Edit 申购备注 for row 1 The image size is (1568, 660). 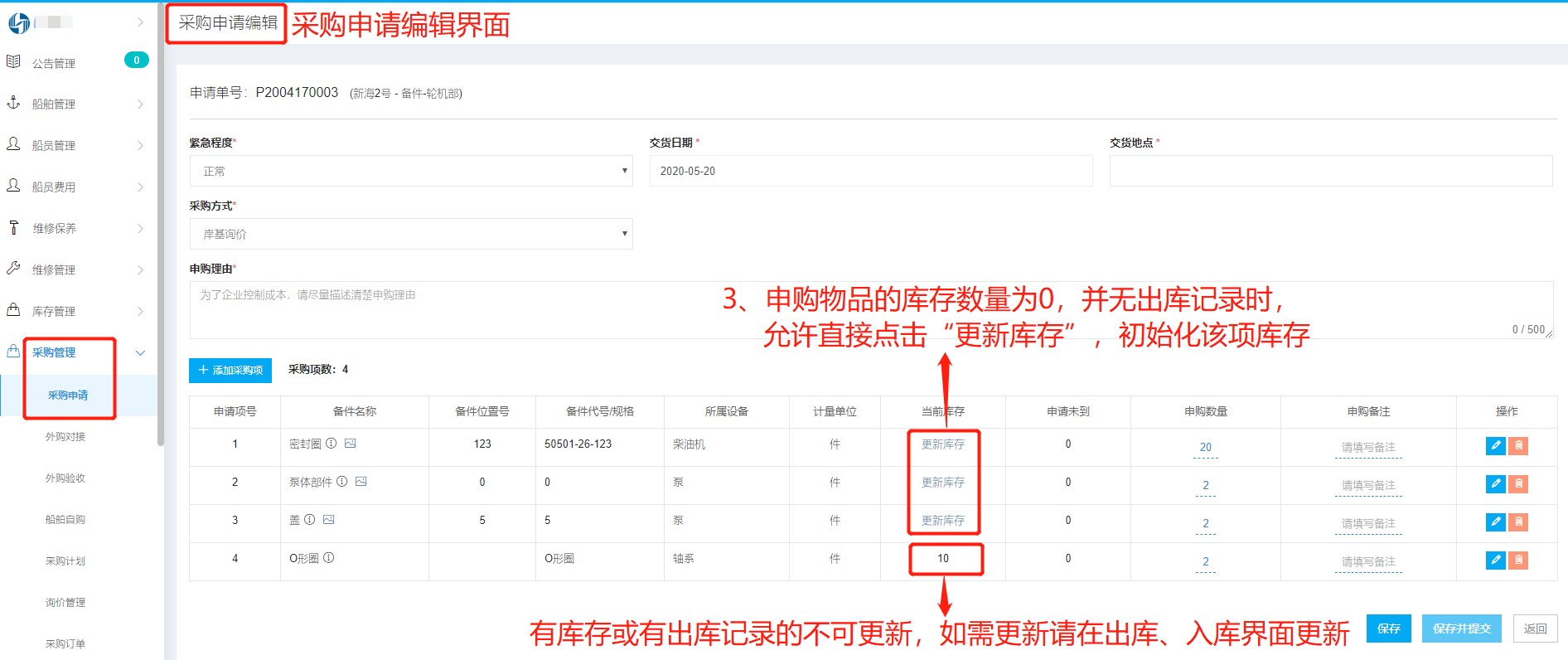pos(1368,448)
